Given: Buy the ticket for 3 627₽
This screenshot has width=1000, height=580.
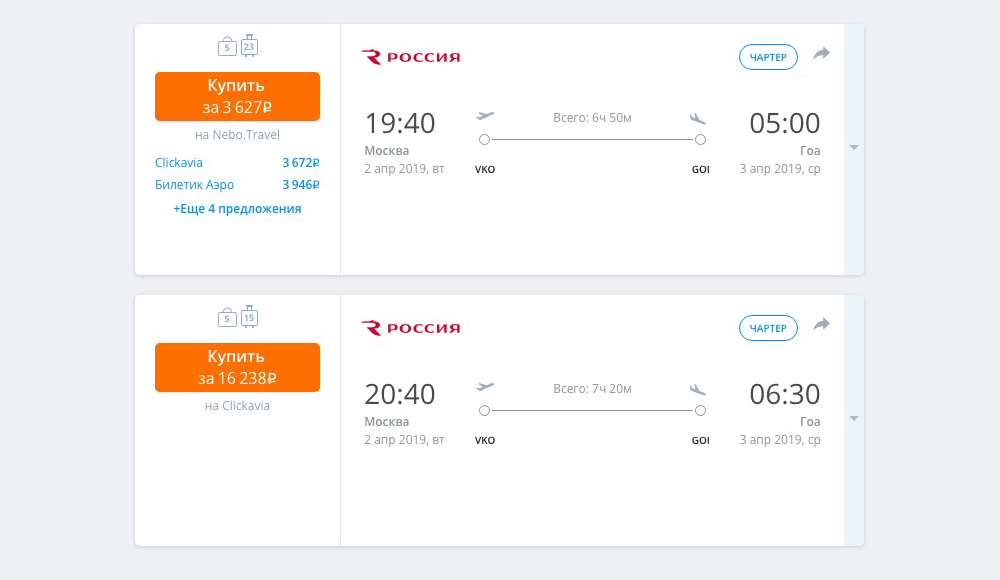Looking at the screenshot, I should (x=237, y=96).
